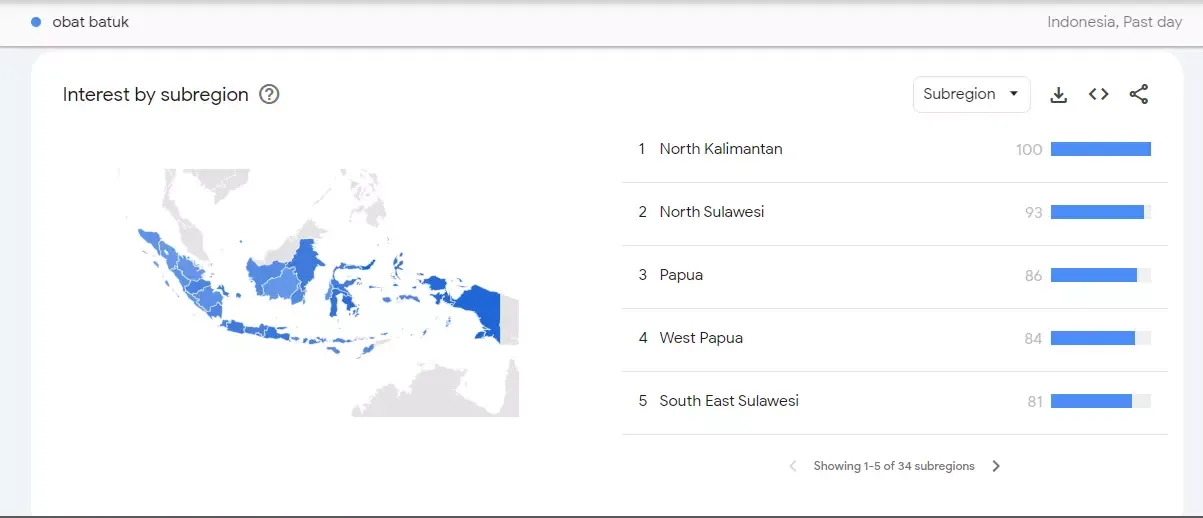
Task: Download subregion data as CSV
Action: [x=1058, y=95]
